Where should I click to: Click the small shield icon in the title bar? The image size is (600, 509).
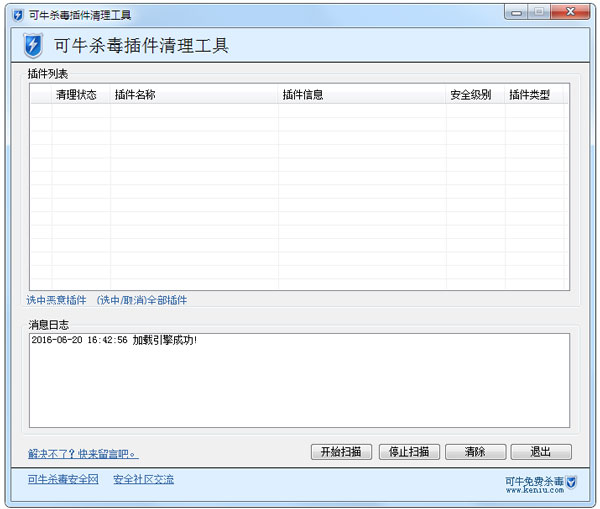pos(17,15)
